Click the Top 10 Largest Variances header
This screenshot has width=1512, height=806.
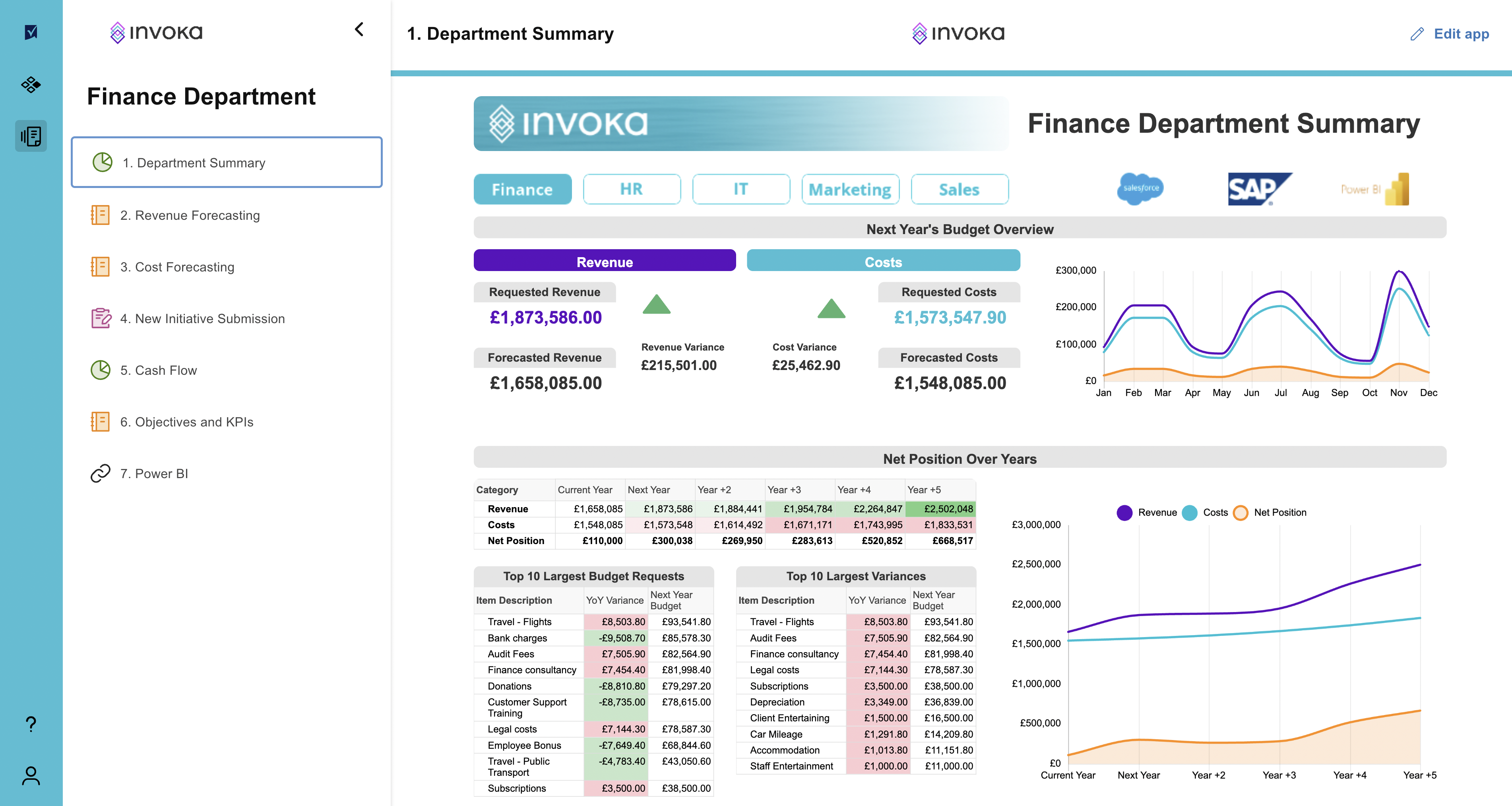point(856,576)
